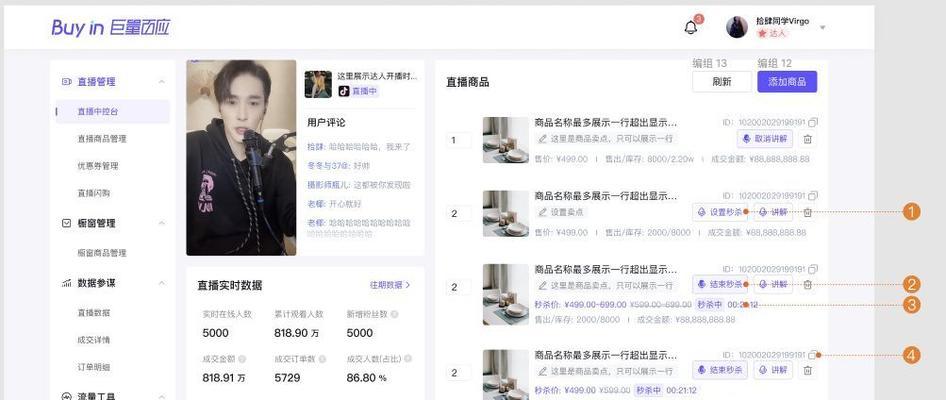Delete the ¥499.00-699.00 product with trash icon
Image resolution: width=946 pixels, height=400 pixels.
[808, 284]
